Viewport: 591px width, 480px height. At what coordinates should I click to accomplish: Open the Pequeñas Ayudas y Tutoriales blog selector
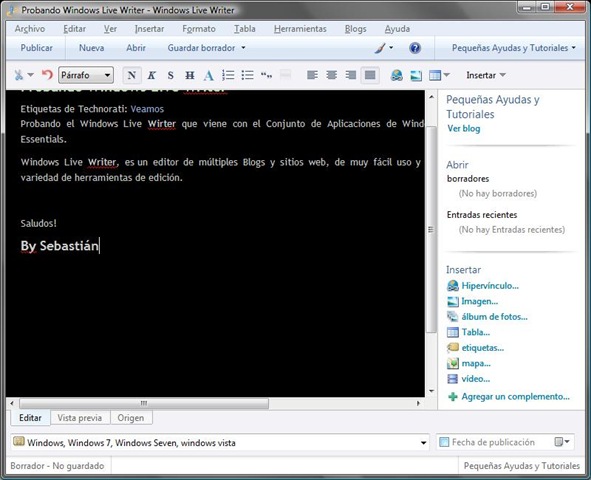pyautogui.click(x=514, y=48)
